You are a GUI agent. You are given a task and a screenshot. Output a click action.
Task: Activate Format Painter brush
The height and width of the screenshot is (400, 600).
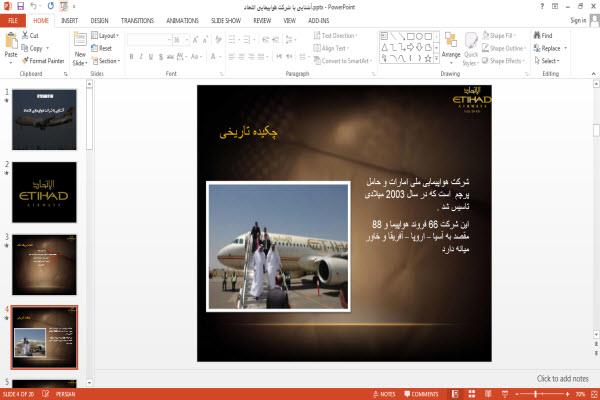tap(43, 61)
